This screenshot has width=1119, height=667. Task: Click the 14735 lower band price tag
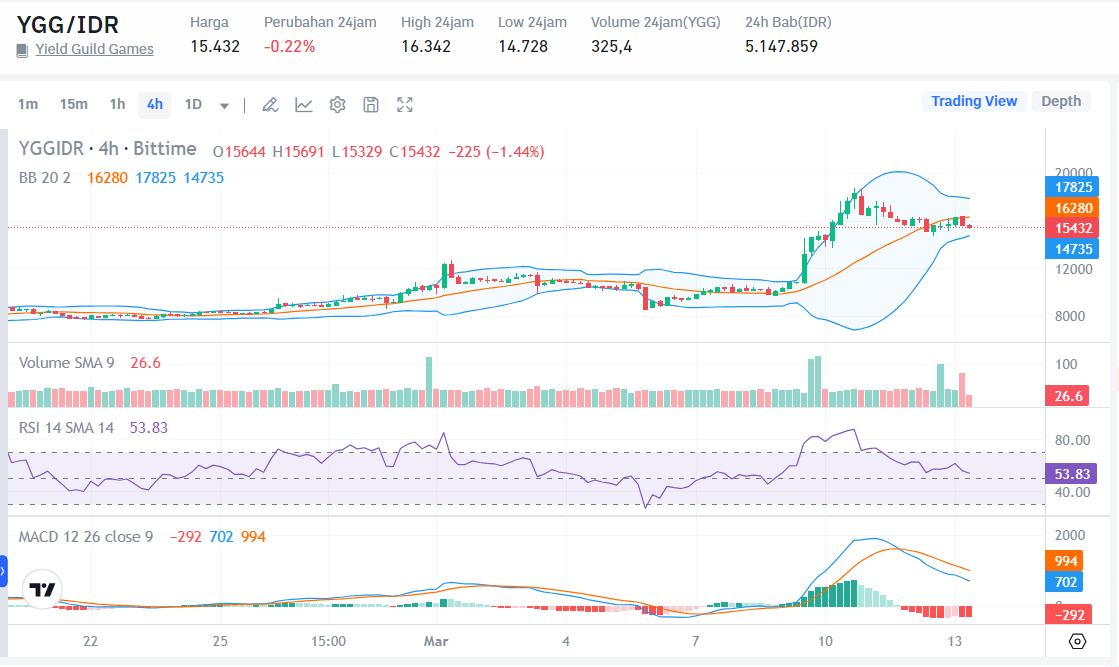[1072, 249]
